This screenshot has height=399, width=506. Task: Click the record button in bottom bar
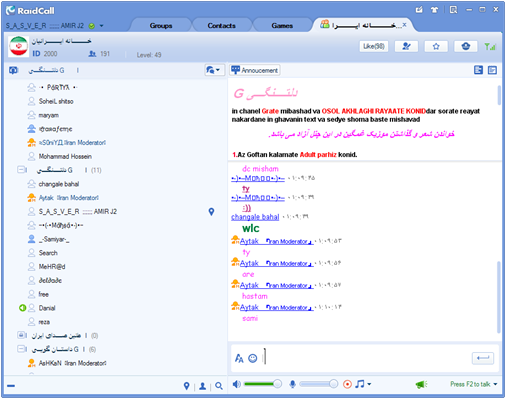347,384
